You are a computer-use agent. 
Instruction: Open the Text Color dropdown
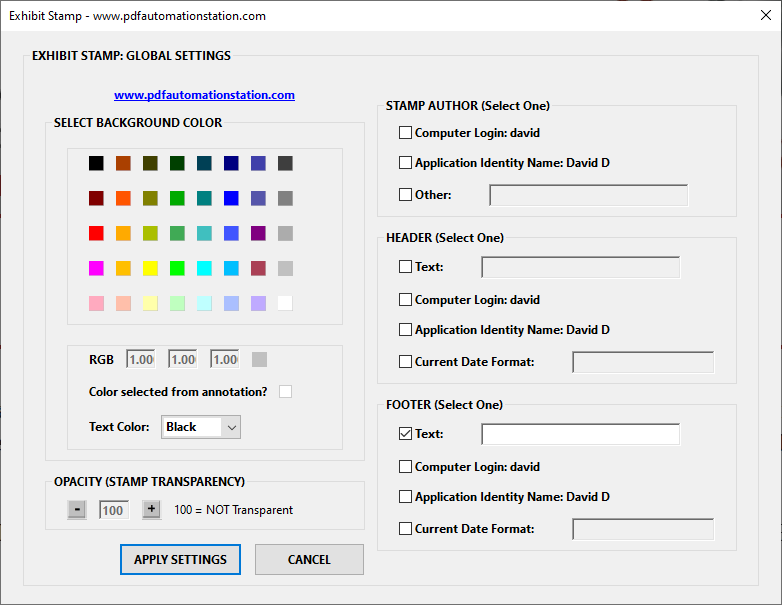click(x=201, y=427)
